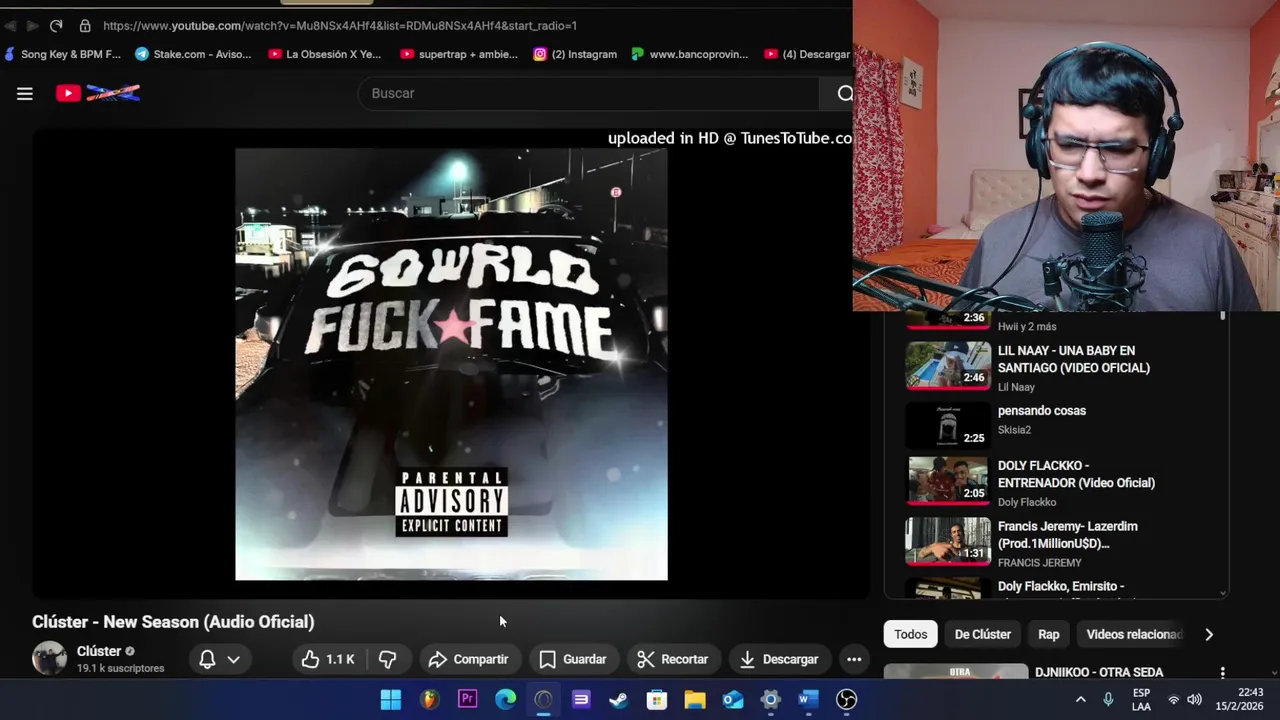The image size is (1280, 720).
Task: Open Clúster channel avatar
Action: (x=49, y=658)
